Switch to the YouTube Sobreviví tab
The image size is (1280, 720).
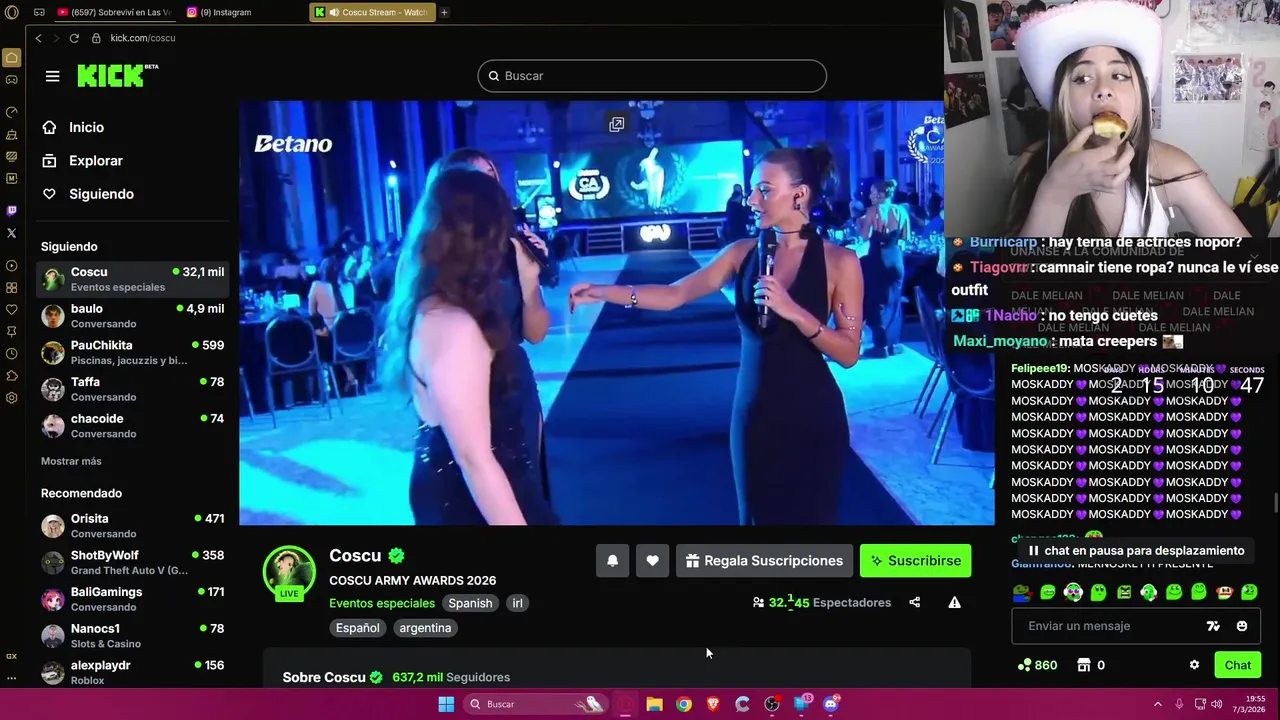[115, 12]
